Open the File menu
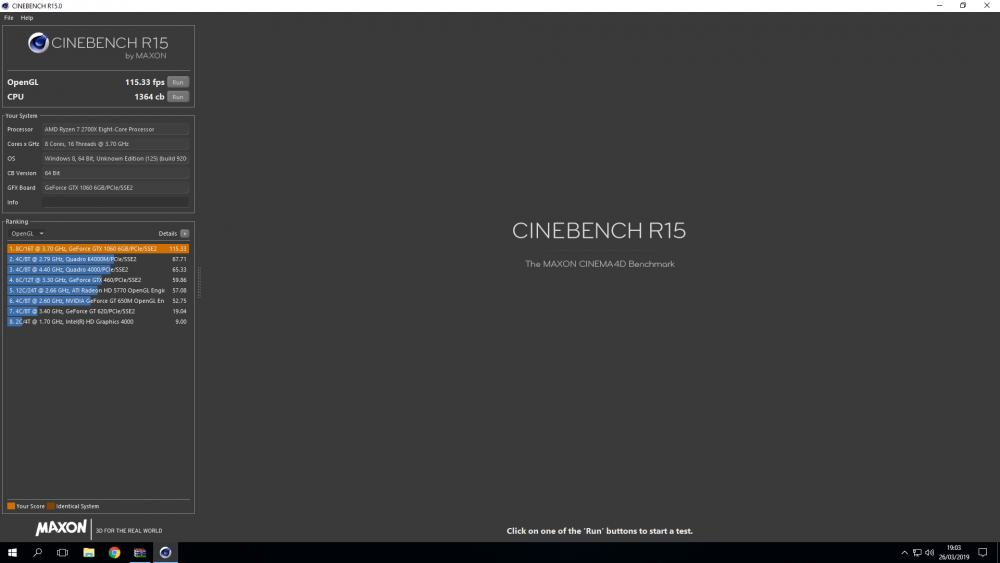 [x=9, y=18]
